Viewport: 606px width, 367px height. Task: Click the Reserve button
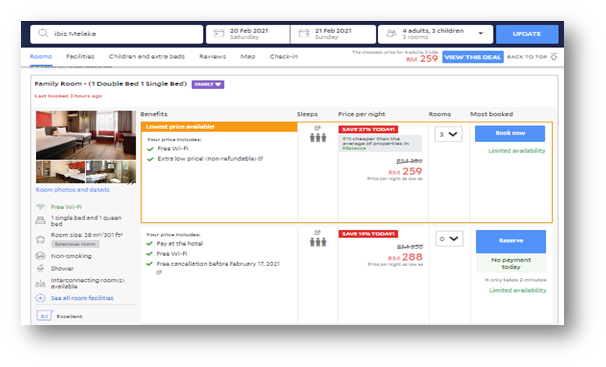point(511,241)
